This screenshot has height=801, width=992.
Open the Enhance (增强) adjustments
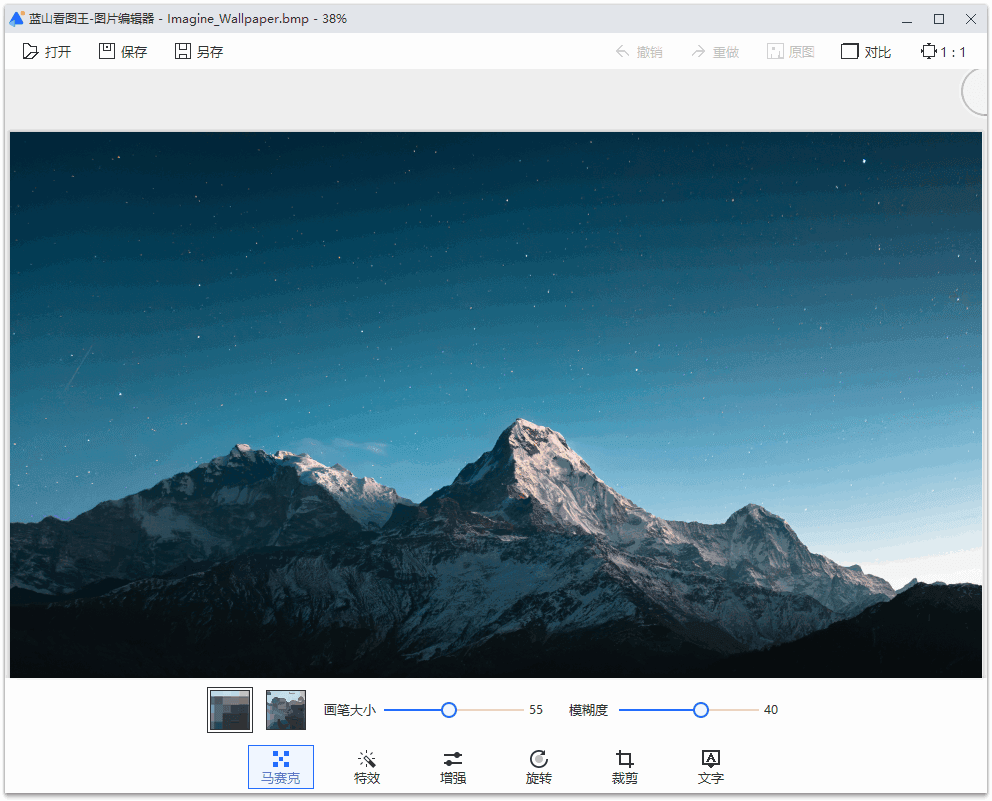453,767
